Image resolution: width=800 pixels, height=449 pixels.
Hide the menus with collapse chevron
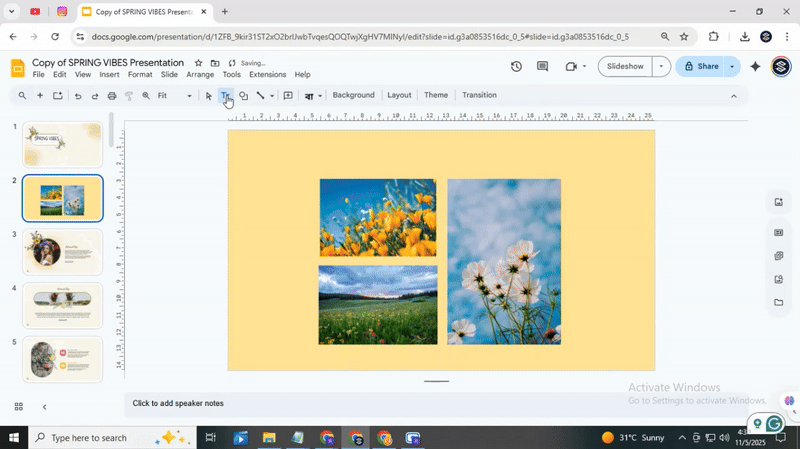coord(733,96)
